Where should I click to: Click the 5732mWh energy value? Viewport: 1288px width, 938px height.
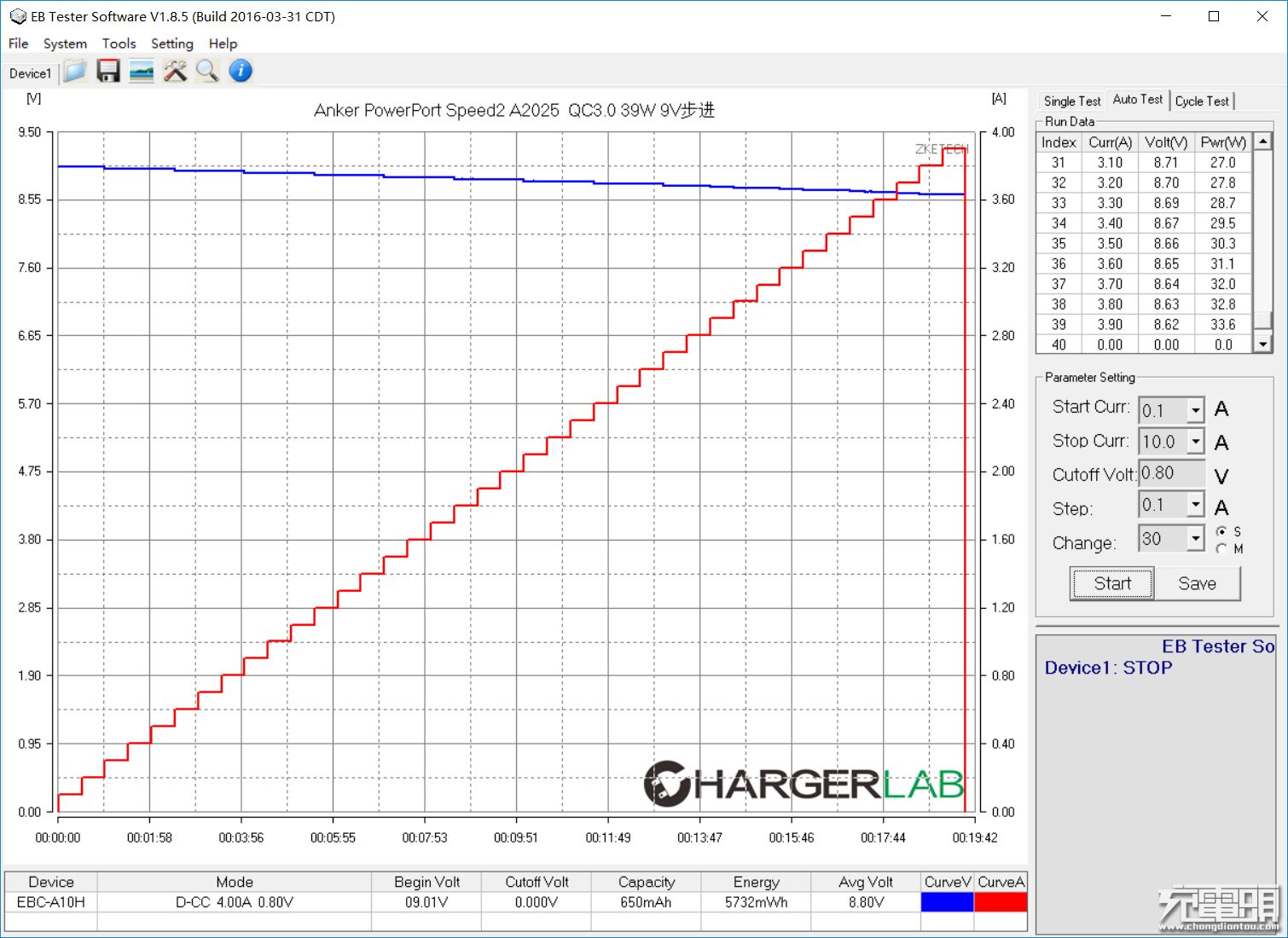[756, 901]
